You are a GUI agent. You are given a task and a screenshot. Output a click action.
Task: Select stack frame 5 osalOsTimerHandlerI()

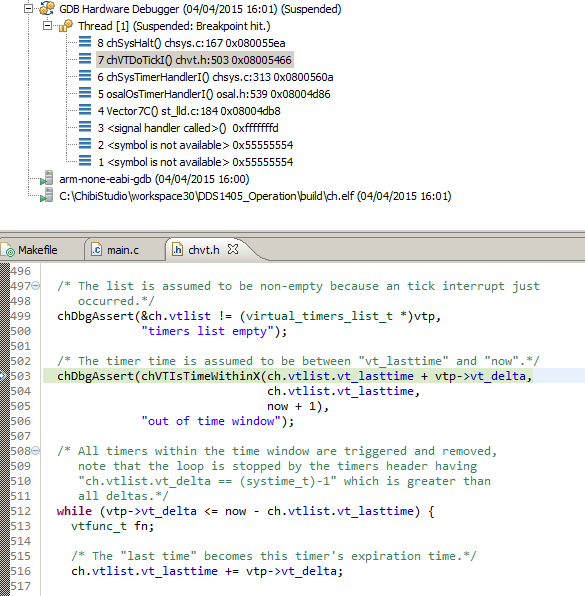tap(214, 94)
